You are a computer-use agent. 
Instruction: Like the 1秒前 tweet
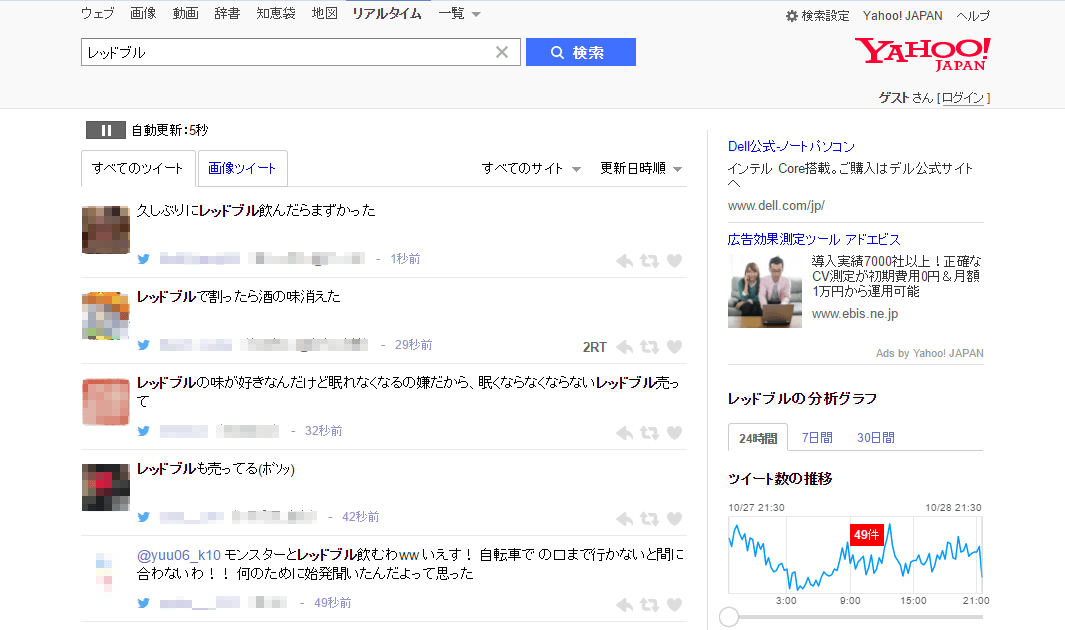(x=674, y=261)
